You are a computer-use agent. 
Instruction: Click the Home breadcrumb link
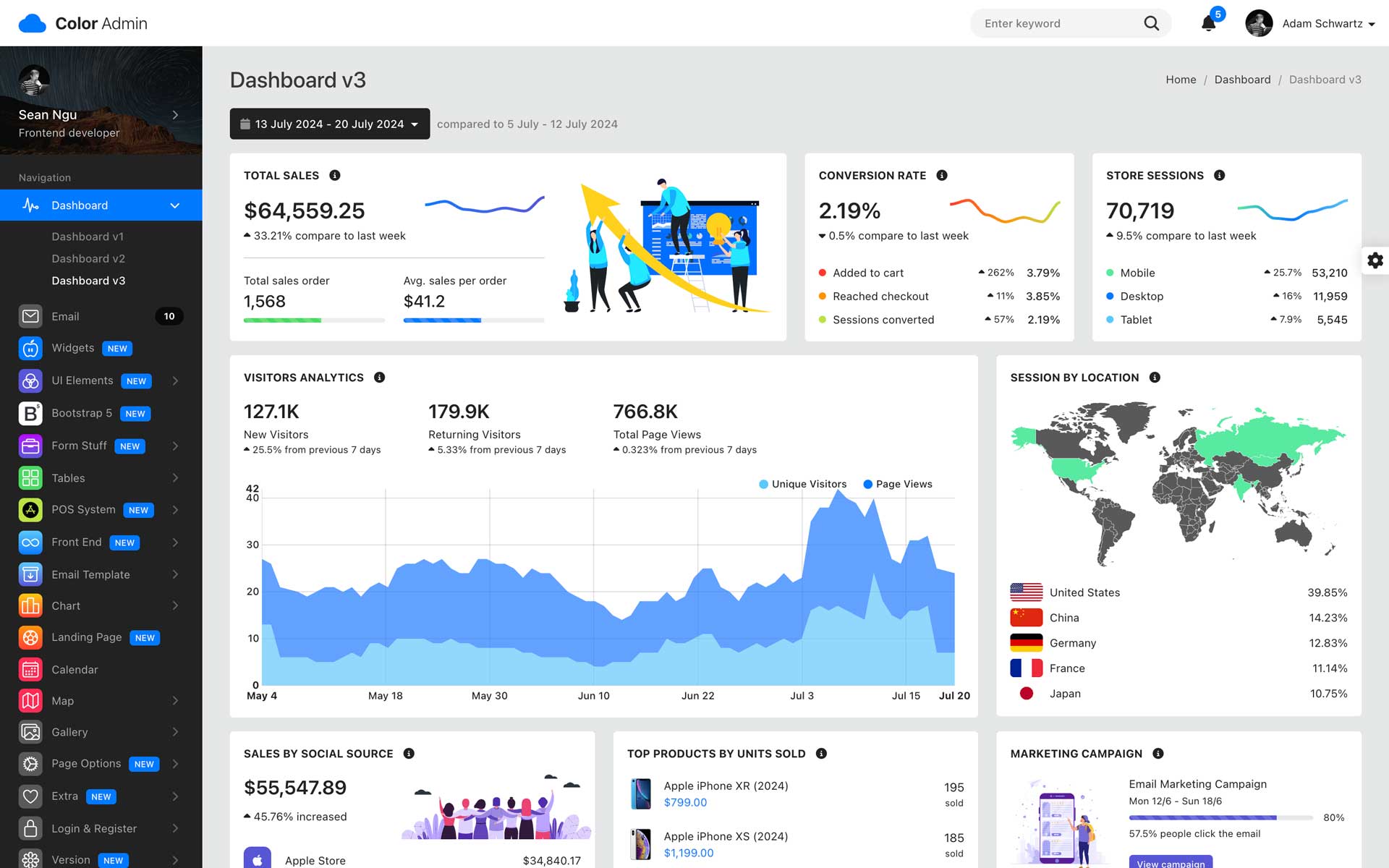click(1180, 80)
